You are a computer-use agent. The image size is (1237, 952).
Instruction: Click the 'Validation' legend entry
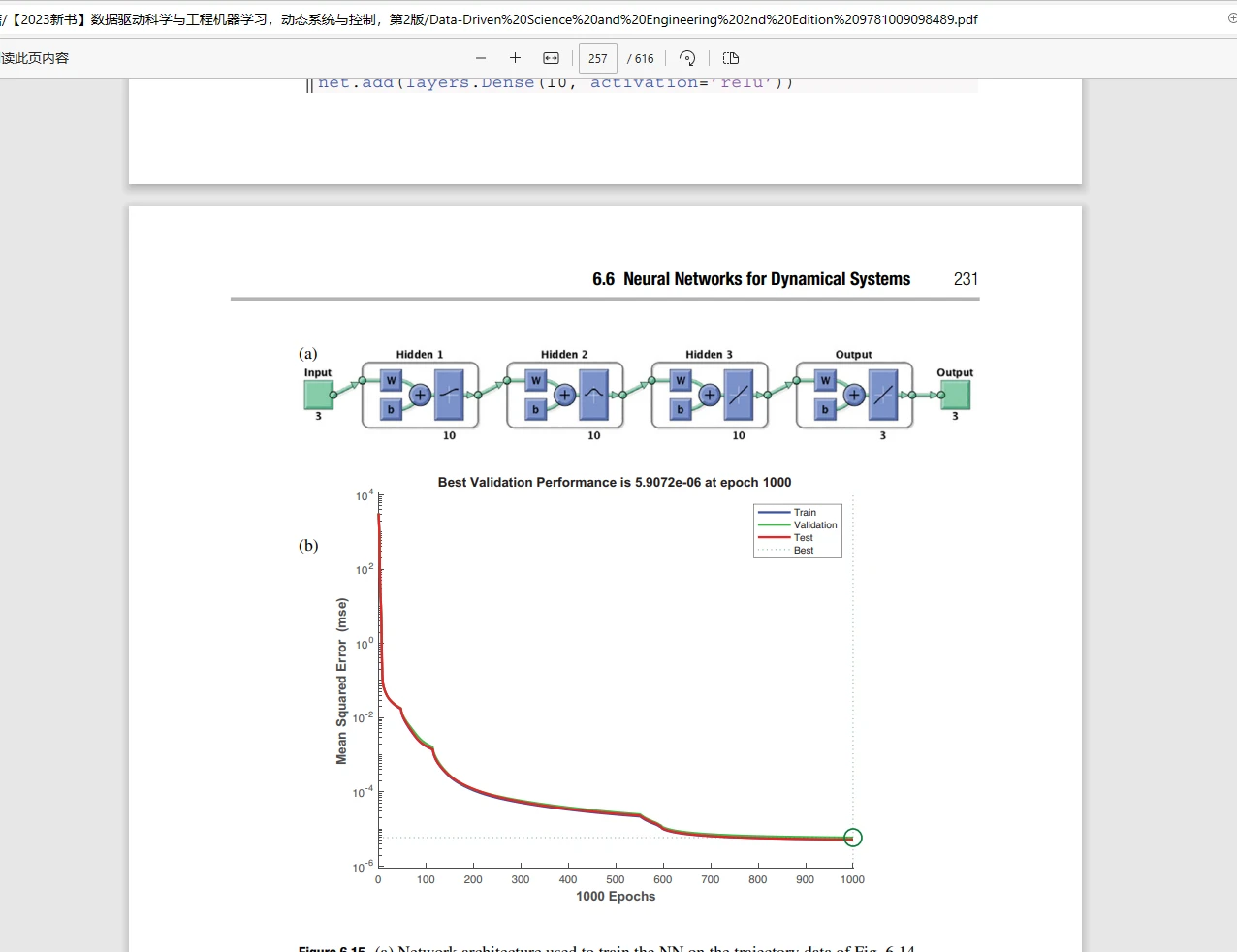[x=798, y=525]
